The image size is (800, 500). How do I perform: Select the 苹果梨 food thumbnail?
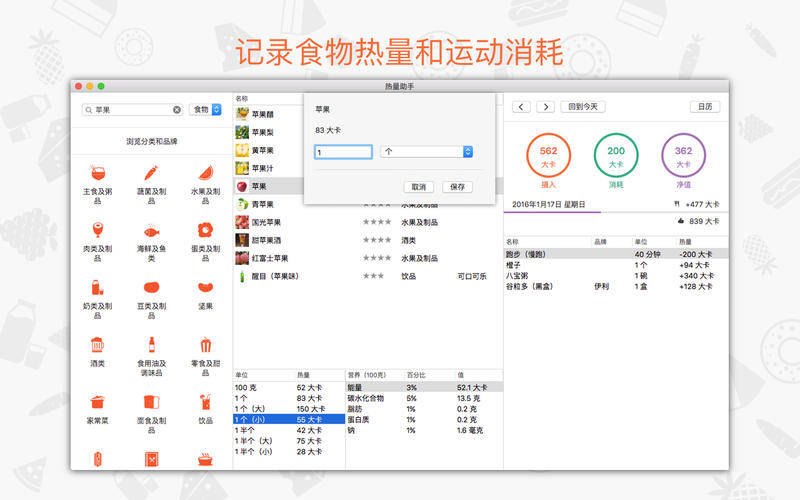pyautogui.click(x=242, y=132)
